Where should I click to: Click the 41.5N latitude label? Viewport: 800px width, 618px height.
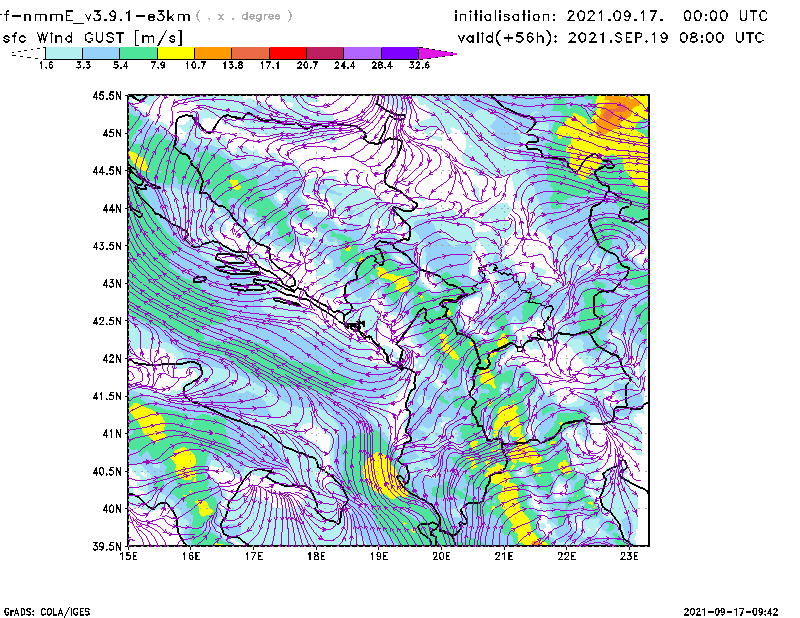107,396
